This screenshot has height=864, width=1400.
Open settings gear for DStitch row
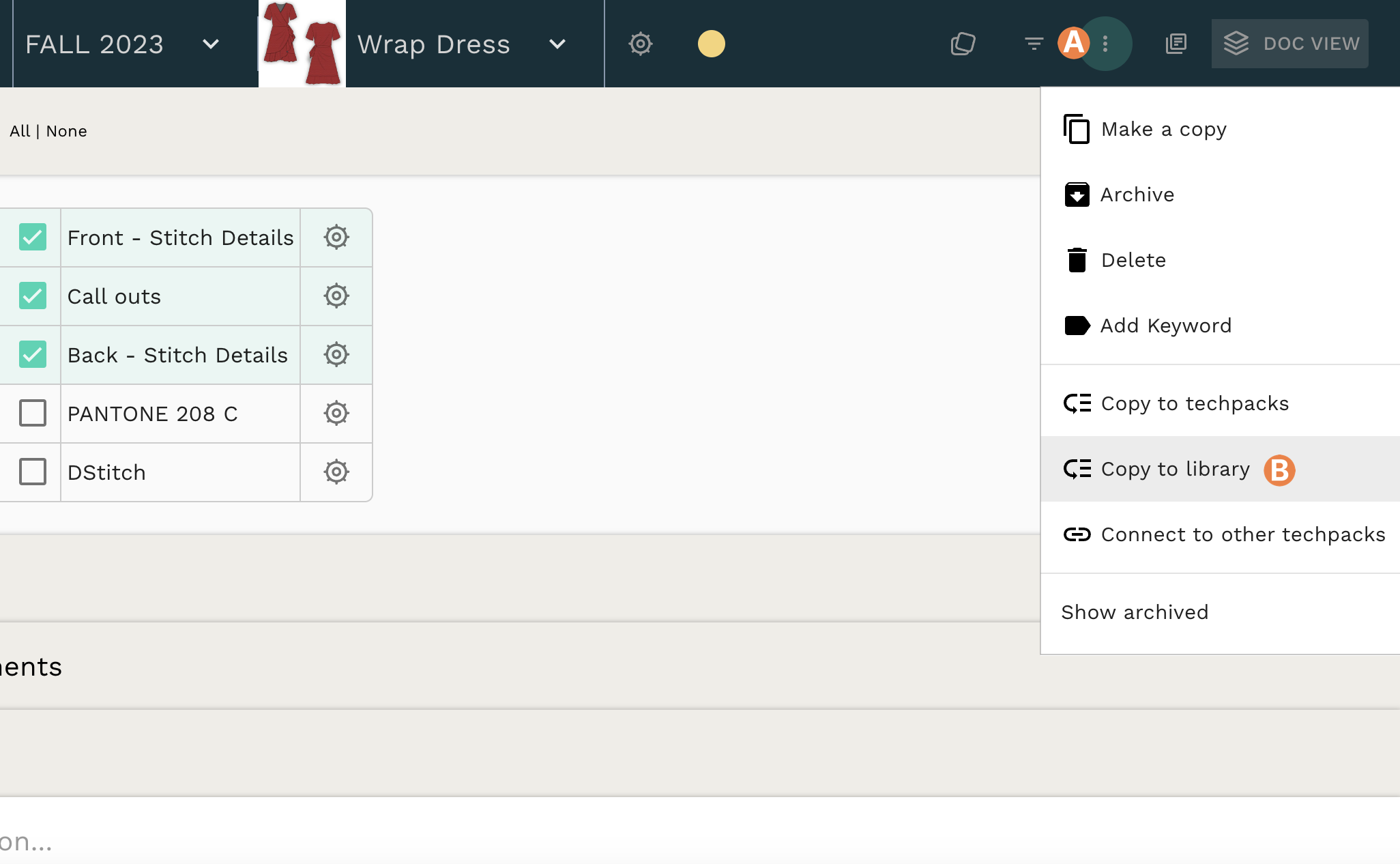coord(336,472)
